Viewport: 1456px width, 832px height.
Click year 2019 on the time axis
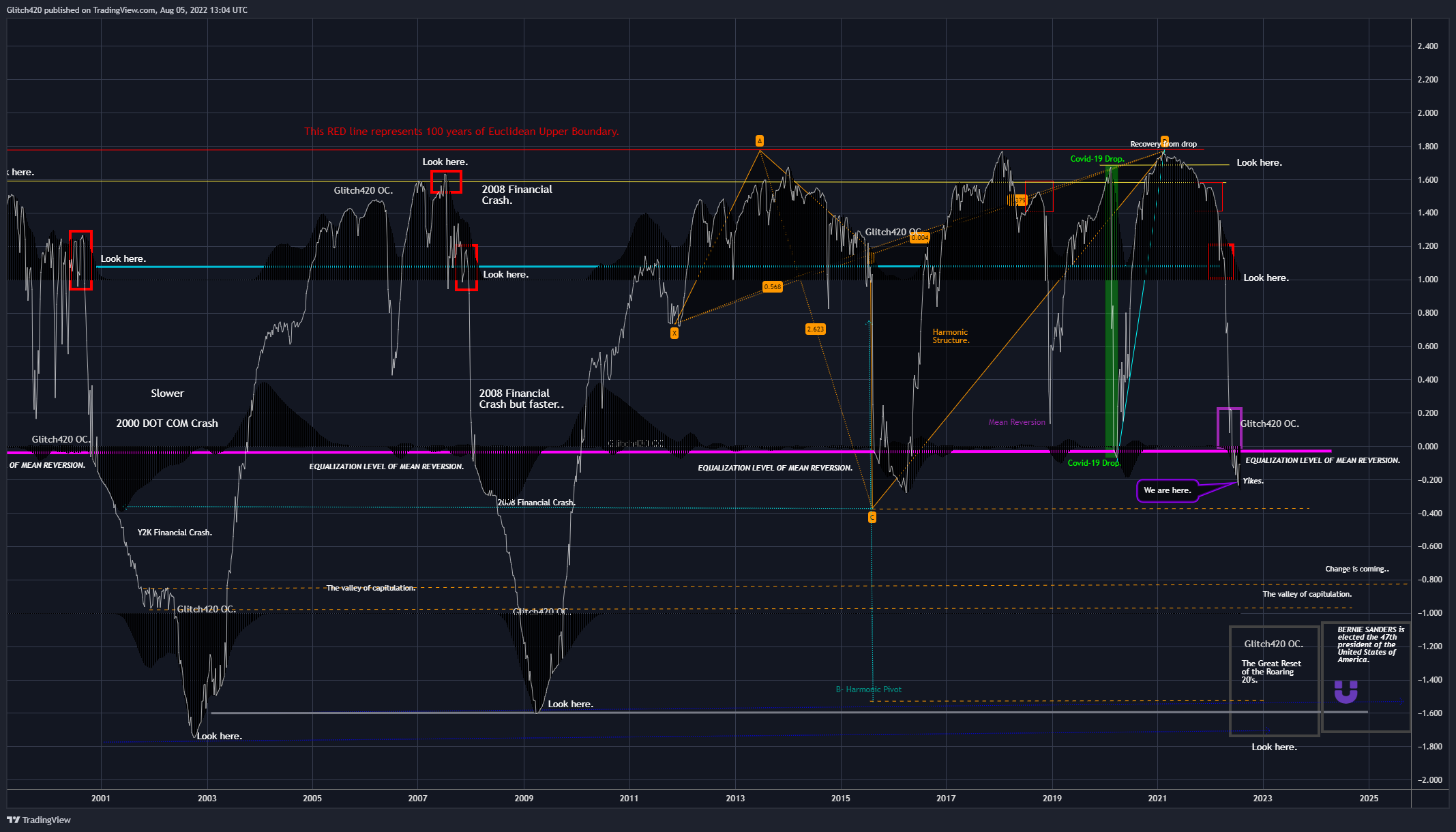[x=1052, y=799]
